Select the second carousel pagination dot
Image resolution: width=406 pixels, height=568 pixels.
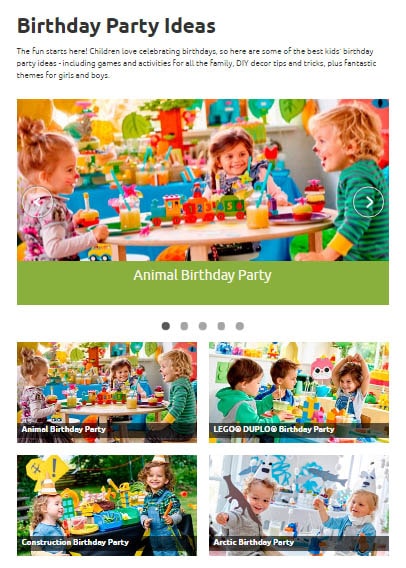(184, 326)
